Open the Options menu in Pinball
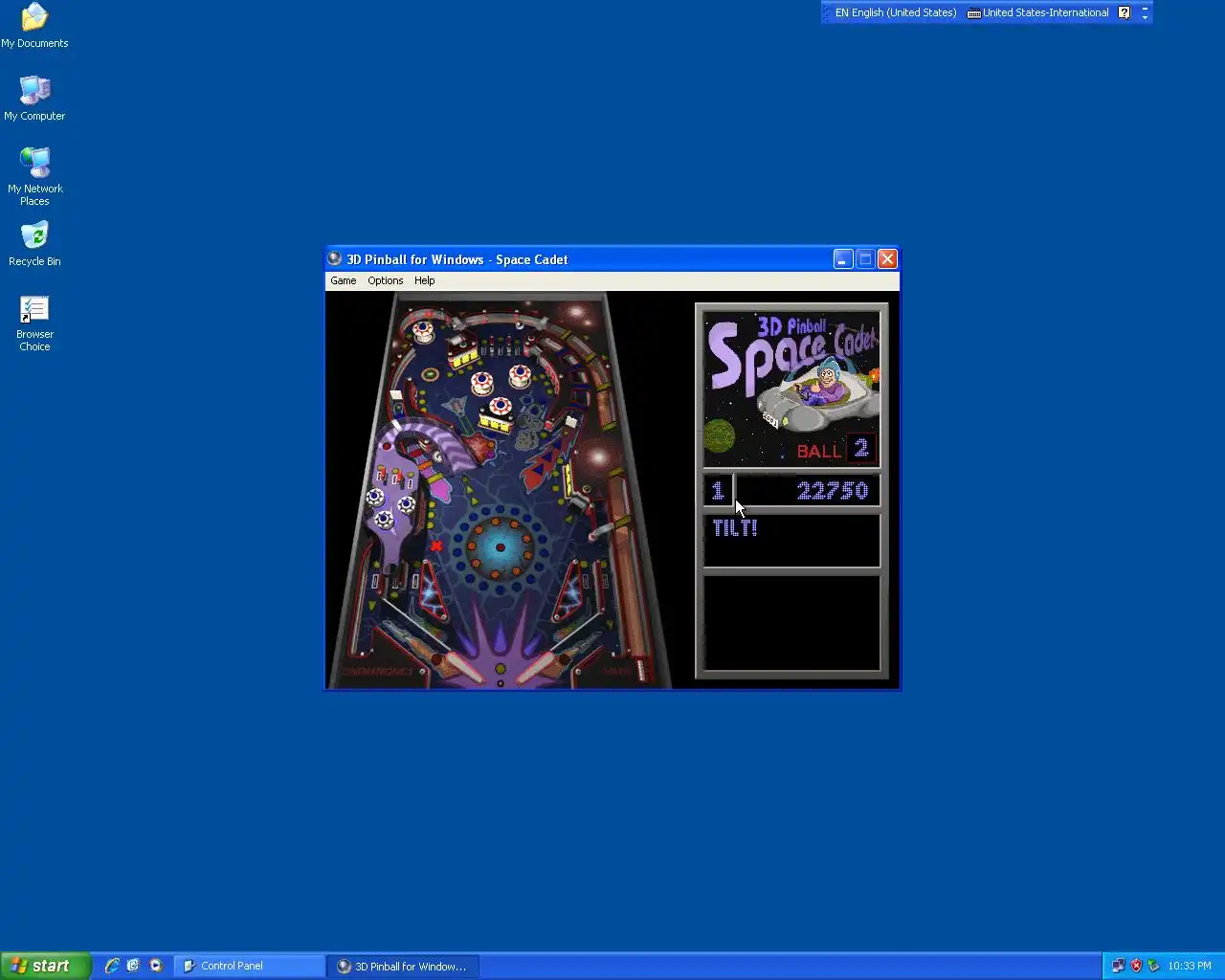1225x980 pixels. coord(385,280)
